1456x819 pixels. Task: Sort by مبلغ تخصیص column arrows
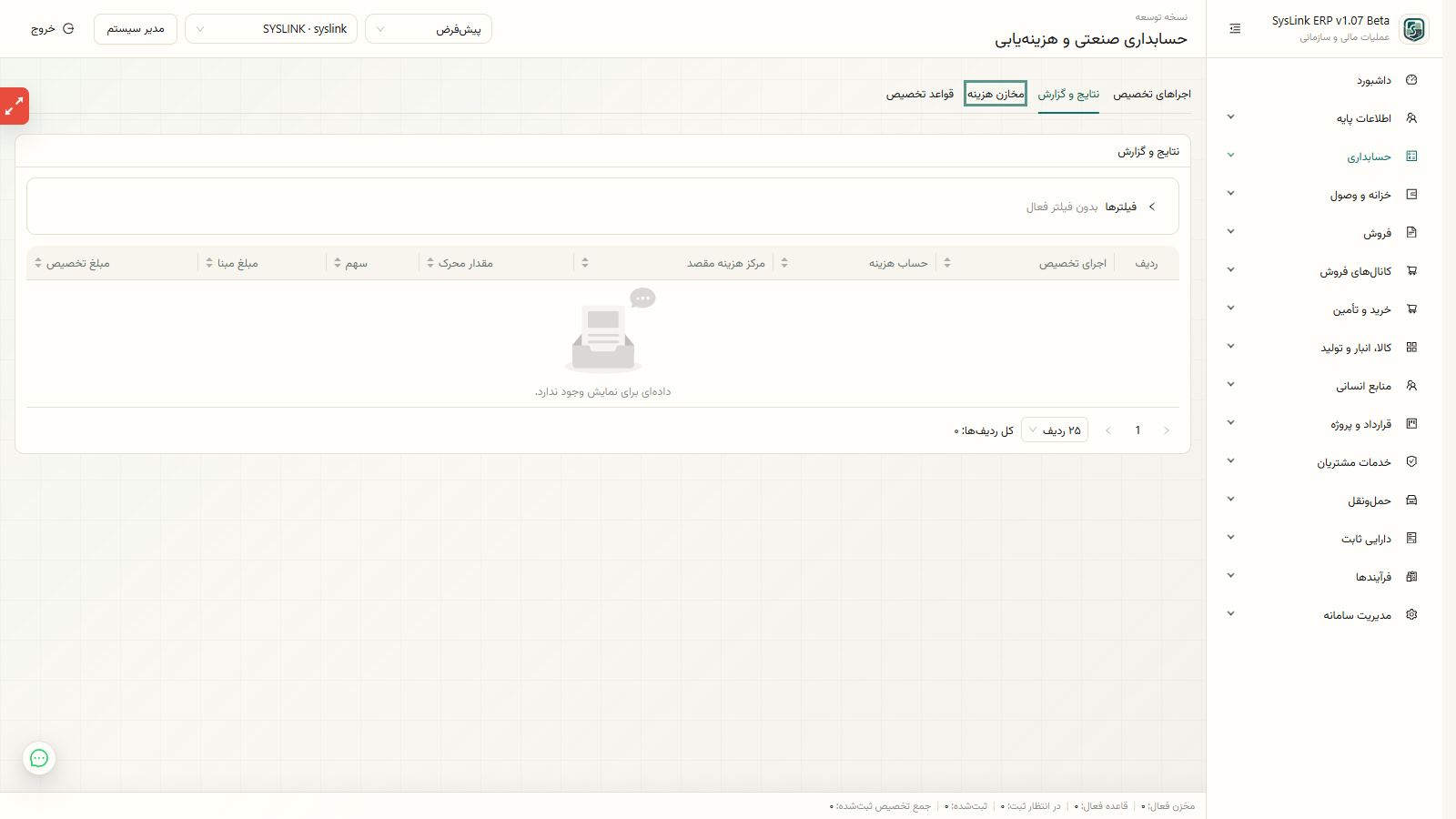click(x=38, y=263)
